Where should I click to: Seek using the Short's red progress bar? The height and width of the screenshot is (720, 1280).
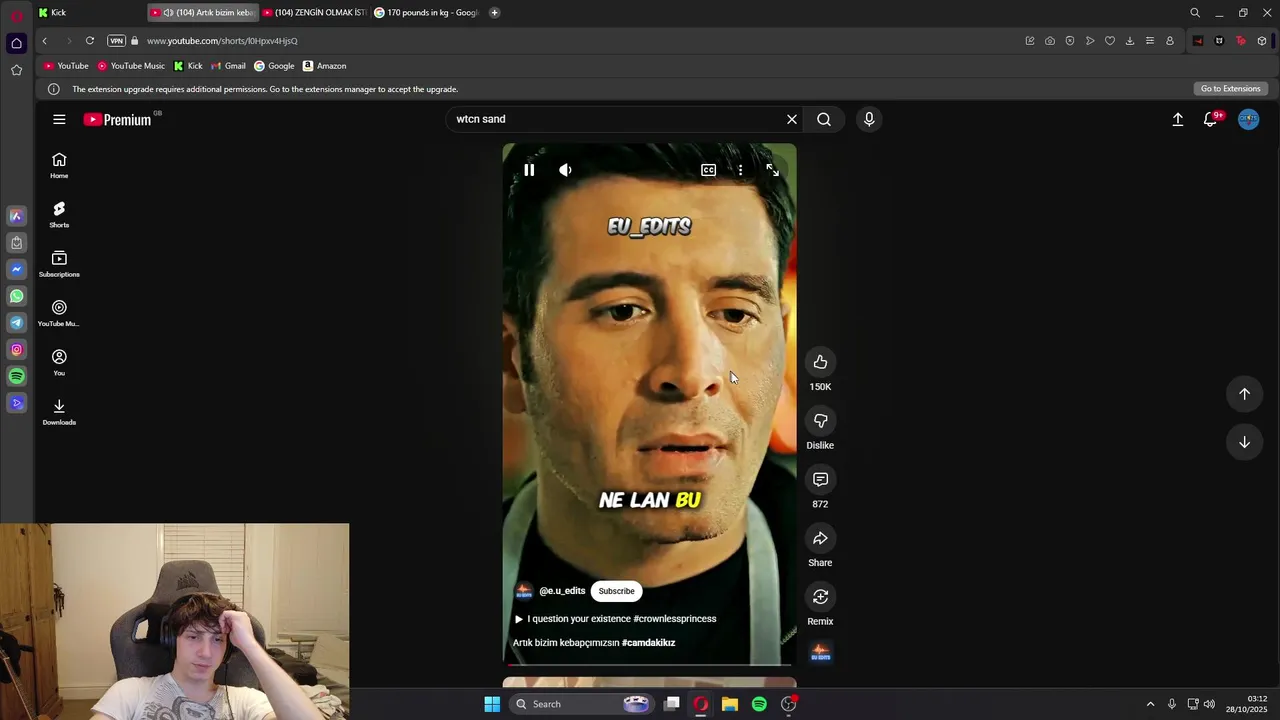[x=650, y=664]
